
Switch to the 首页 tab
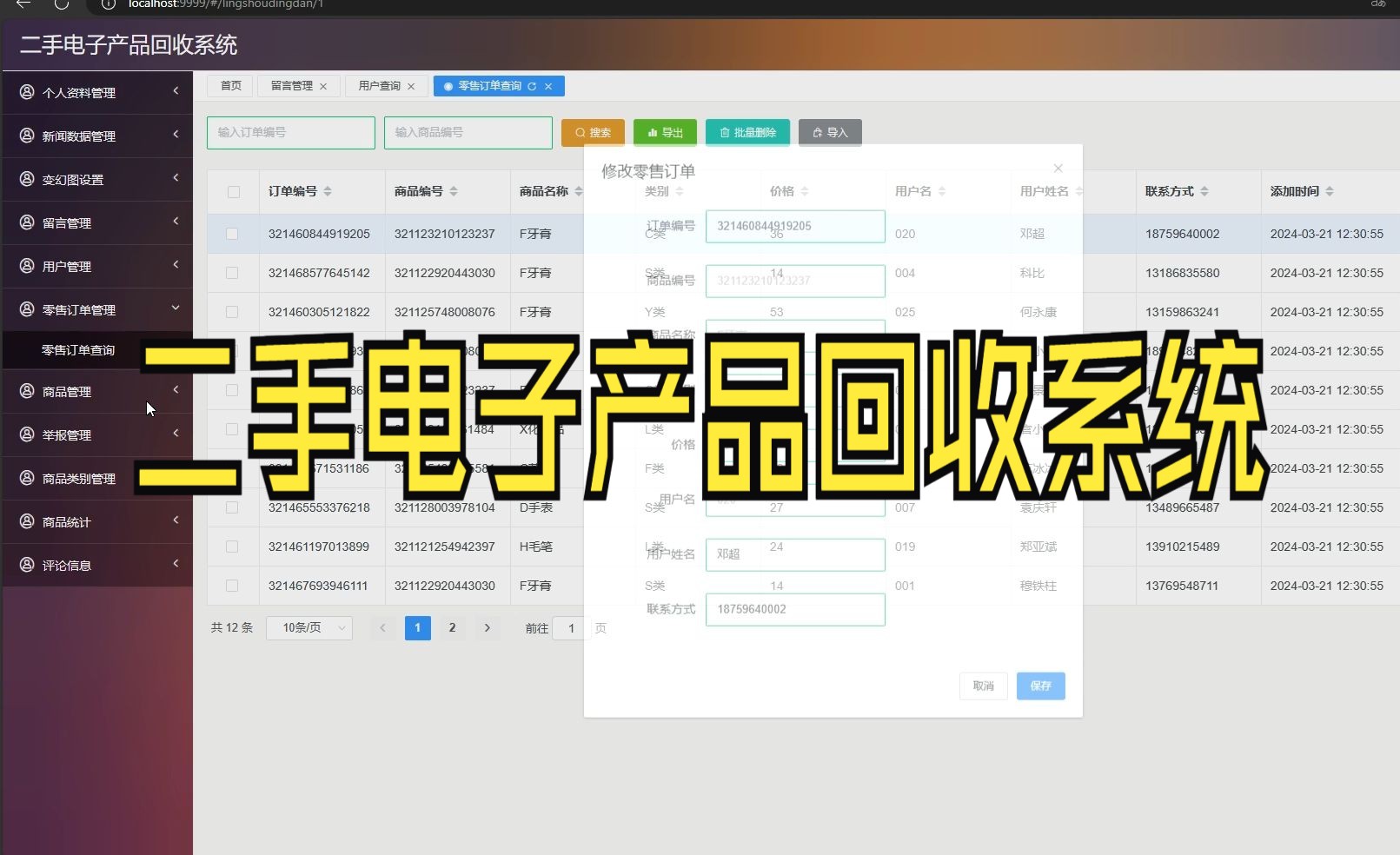230,86
